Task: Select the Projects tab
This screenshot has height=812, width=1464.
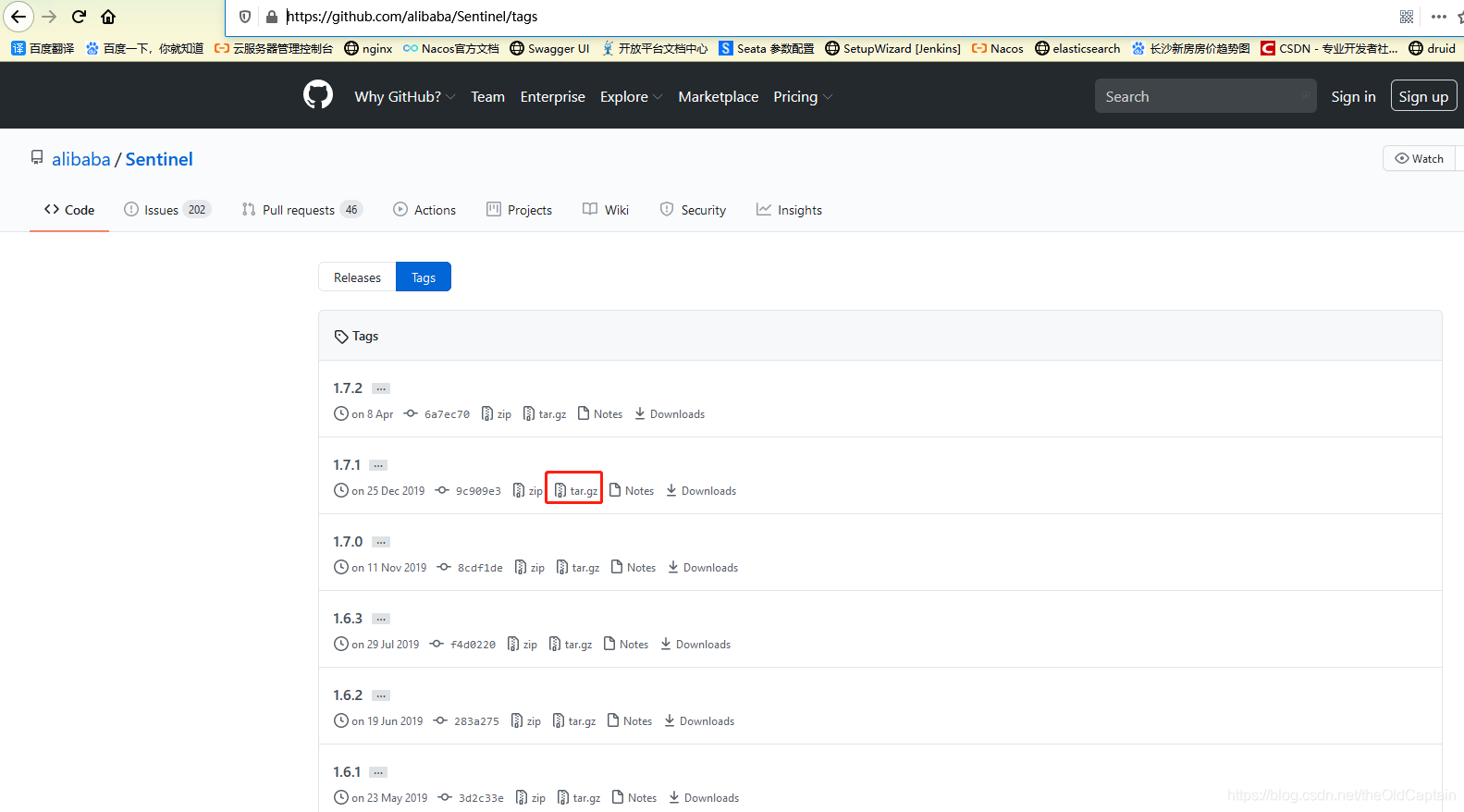Action: tap(519, 210)
